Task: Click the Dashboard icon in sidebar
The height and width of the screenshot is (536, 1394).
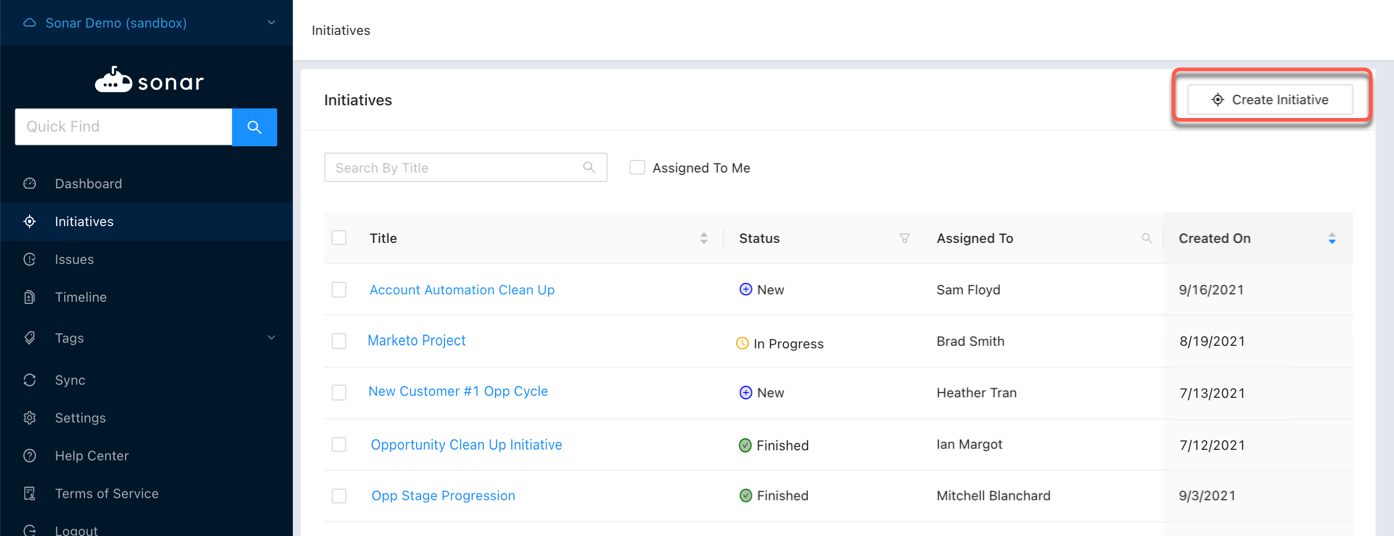Action: [x=30, y=184]
